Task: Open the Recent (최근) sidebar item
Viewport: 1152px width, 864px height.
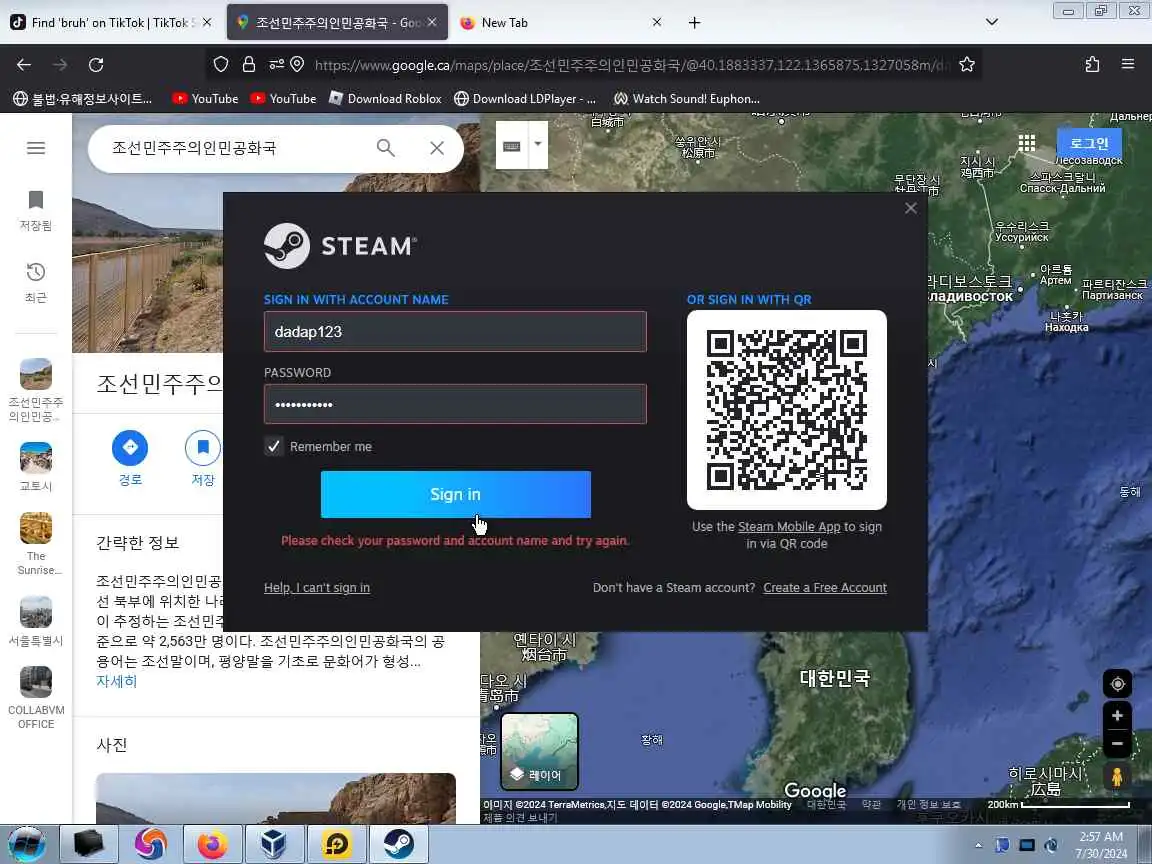Action: point(36,282)
